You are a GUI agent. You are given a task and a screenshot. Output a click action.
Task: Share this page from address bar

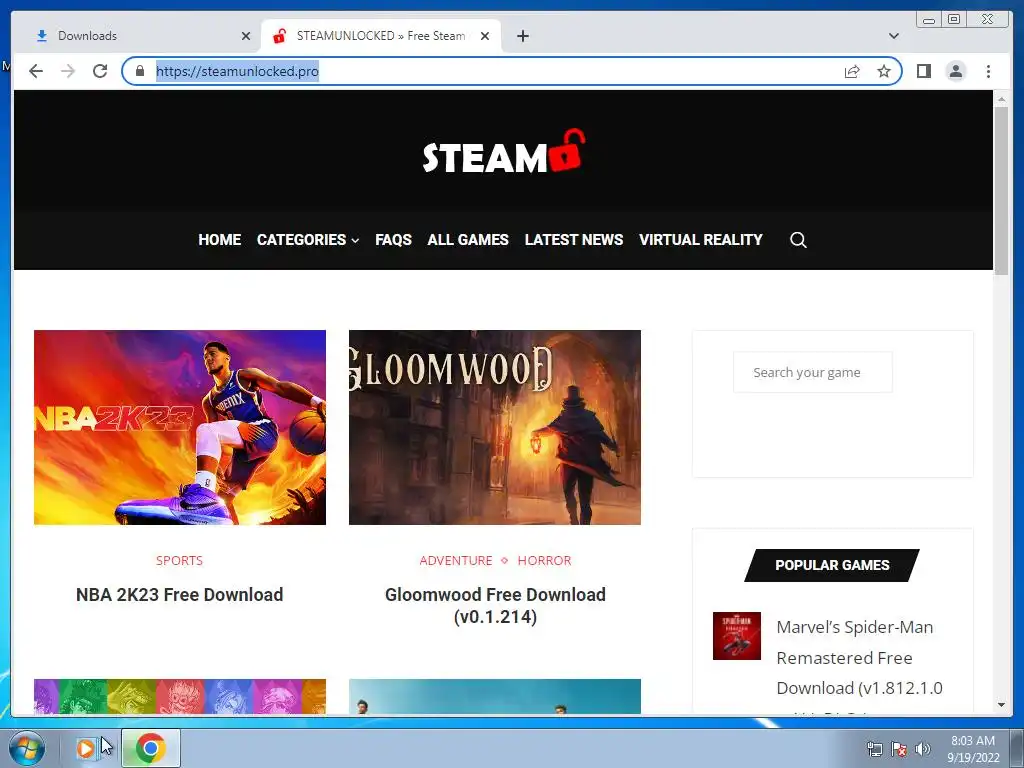[x=852, y=71]
